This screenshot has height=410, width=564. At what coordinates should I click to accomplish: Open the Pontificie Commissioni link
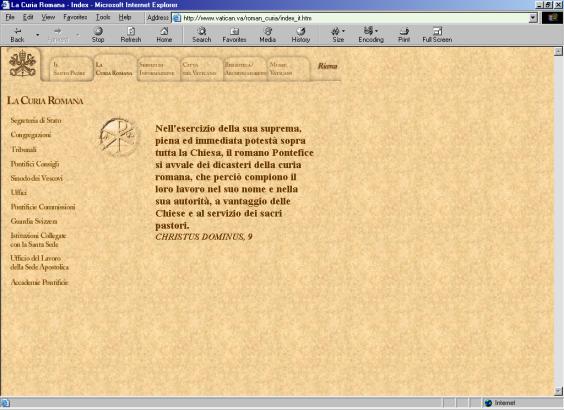[43, 207]
